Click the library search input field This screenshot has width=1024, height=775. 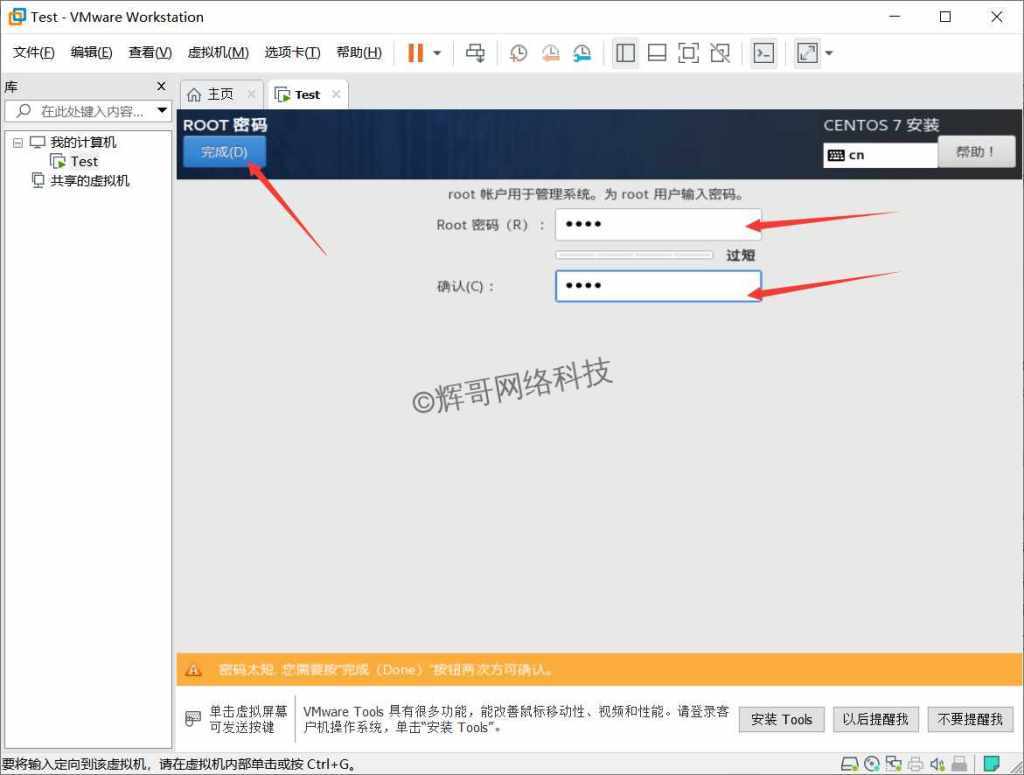click(x=88, y=111)
